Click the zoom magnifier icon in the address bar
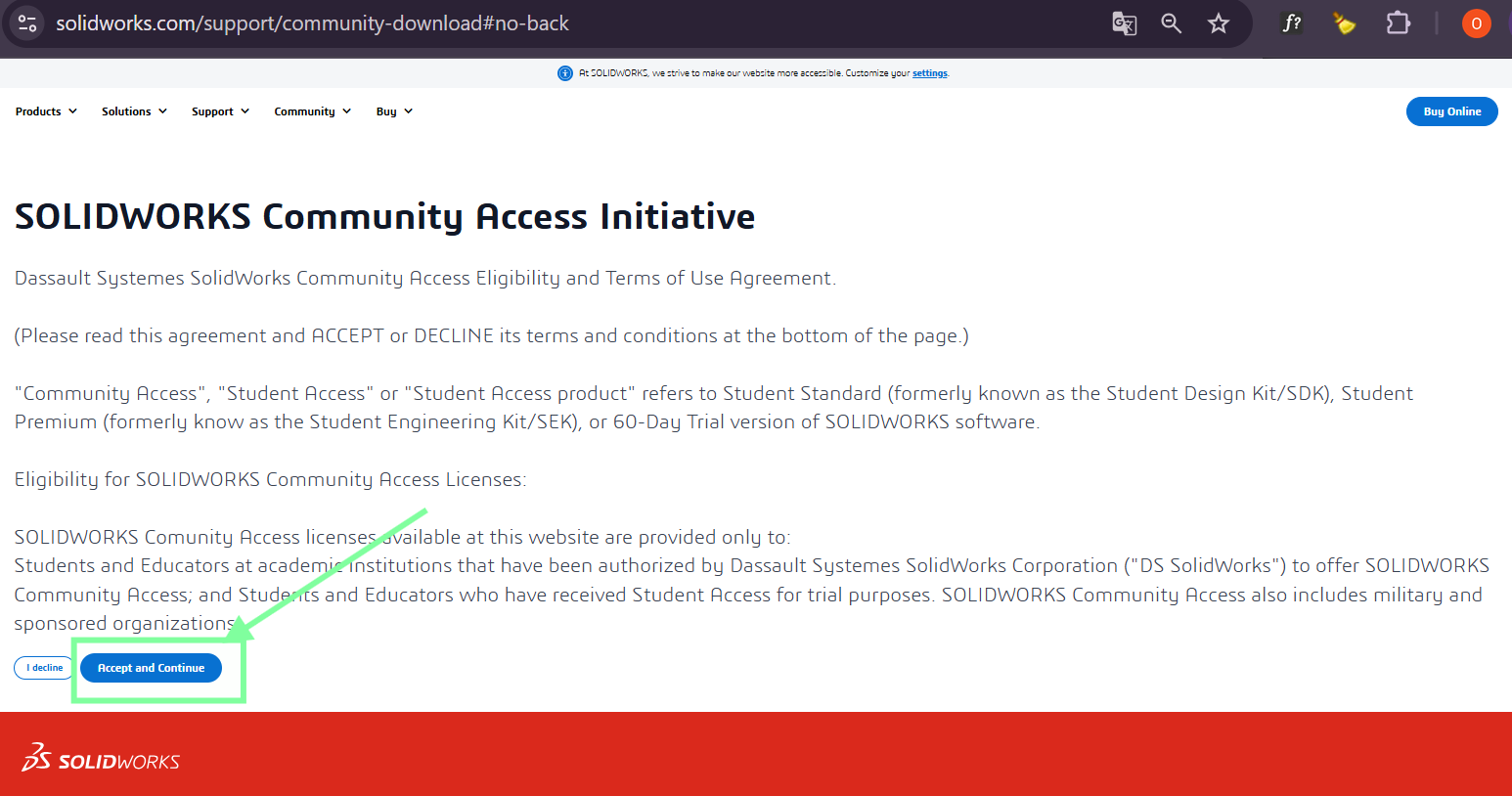The width and height of the screenshot is (1512, 796). point(1172,23)
